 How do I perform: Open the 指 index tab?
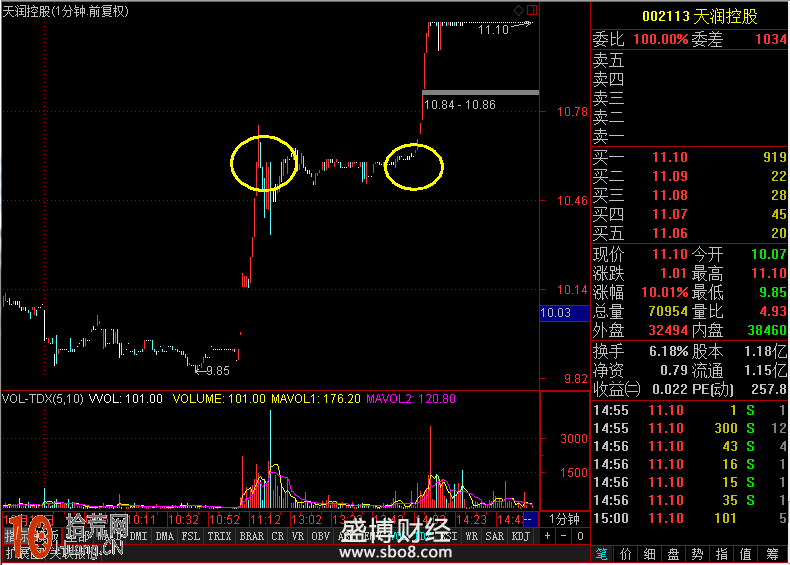click(721, 554)
